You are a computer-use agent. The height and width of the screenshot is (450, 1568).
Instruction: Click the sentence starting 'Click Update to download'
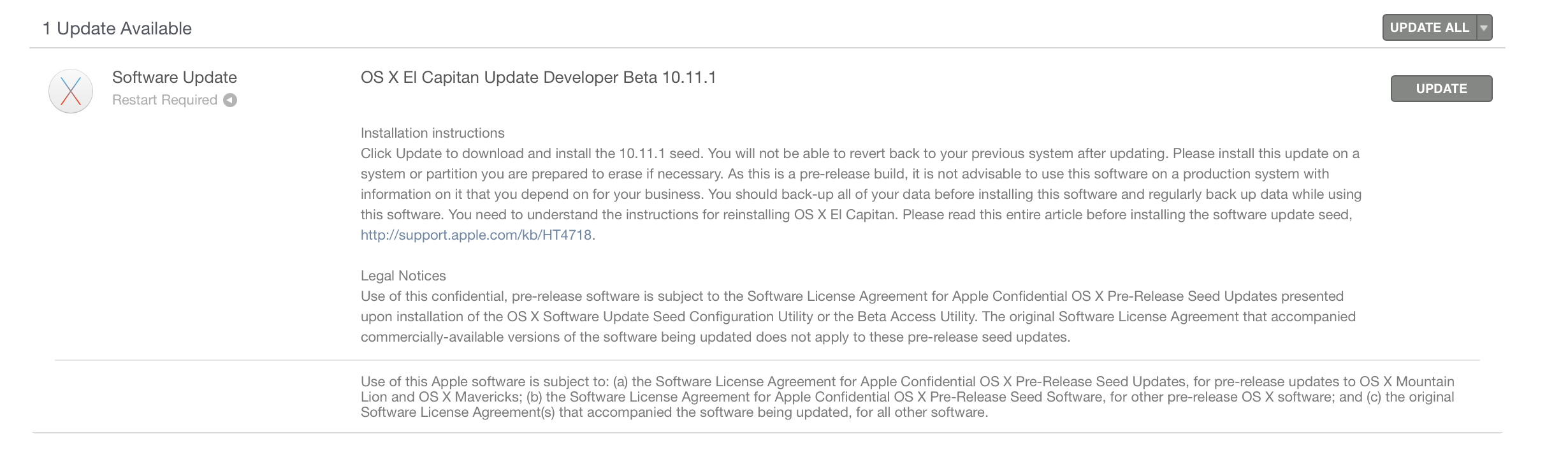pos(859,154)
